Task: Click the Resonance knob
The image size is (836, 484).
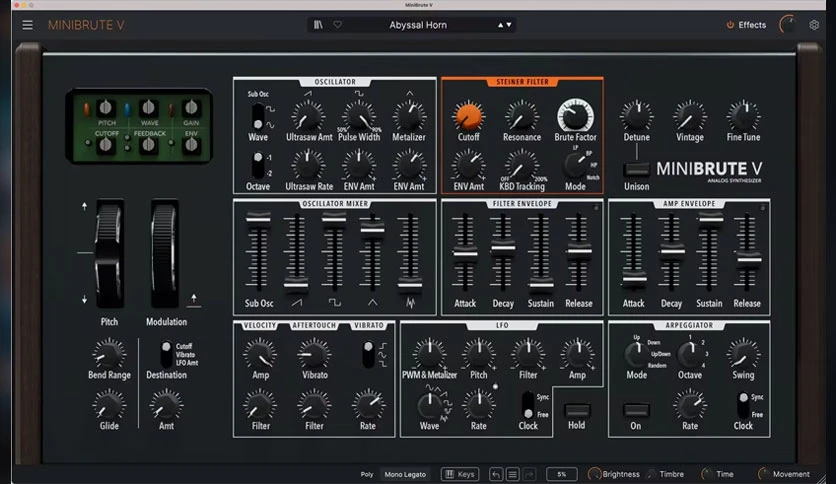Action: pos(521,116)
